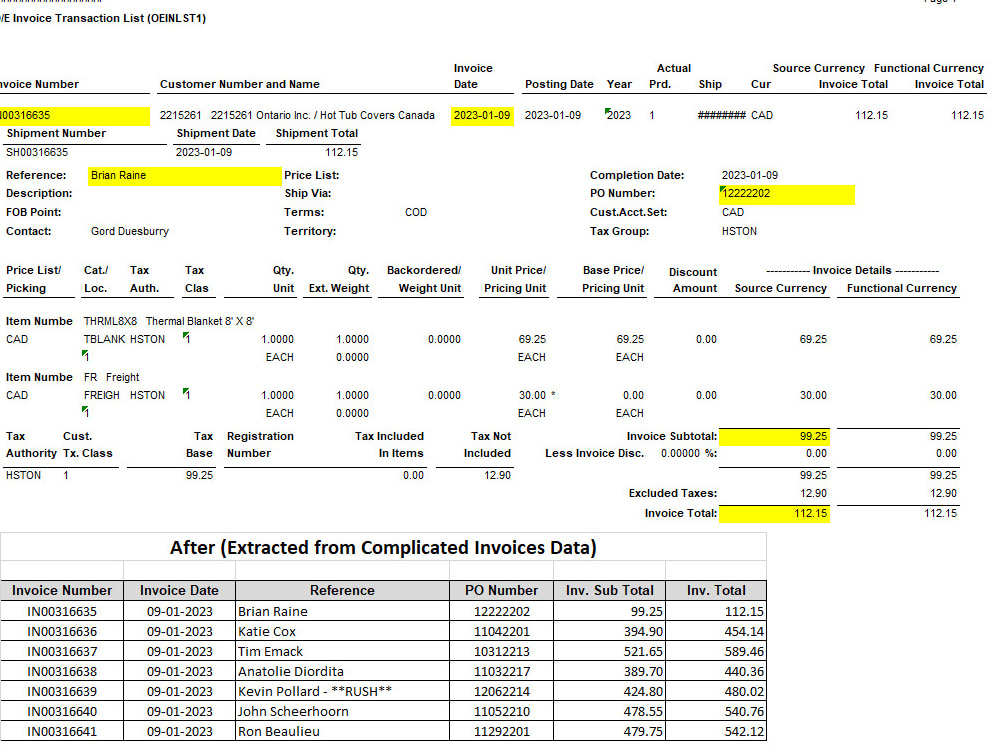Select table cell IN00316637
1000x750 pixels.
click(62, 651)
